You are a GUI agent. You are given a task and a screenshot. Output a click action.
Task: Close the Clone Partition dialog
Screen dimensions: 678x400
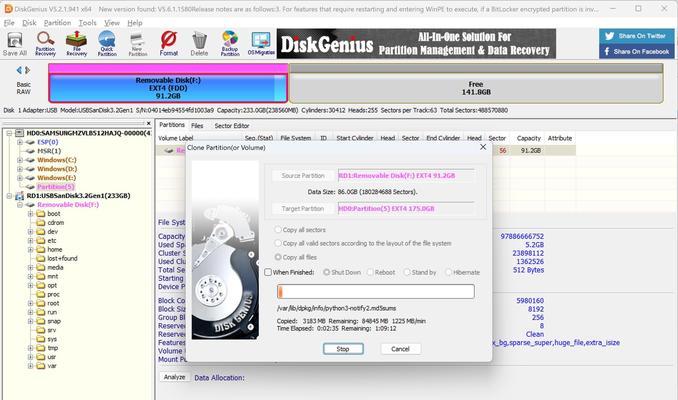pos(483,147)
